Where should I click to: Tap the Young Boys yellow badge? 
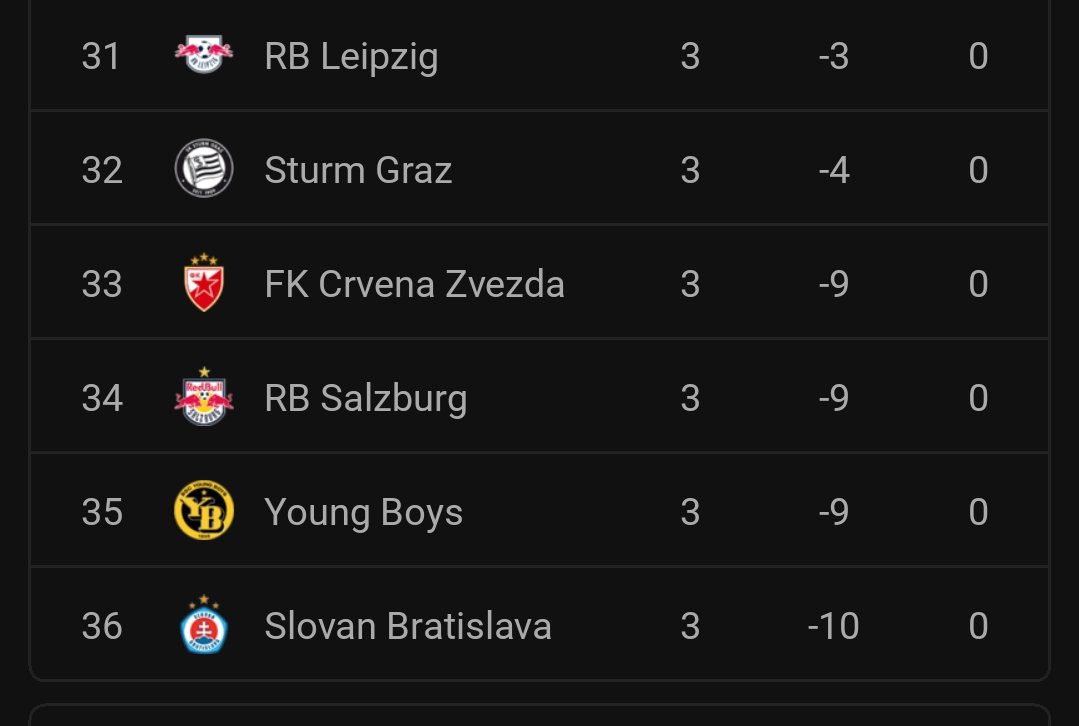tap(204, 511)
